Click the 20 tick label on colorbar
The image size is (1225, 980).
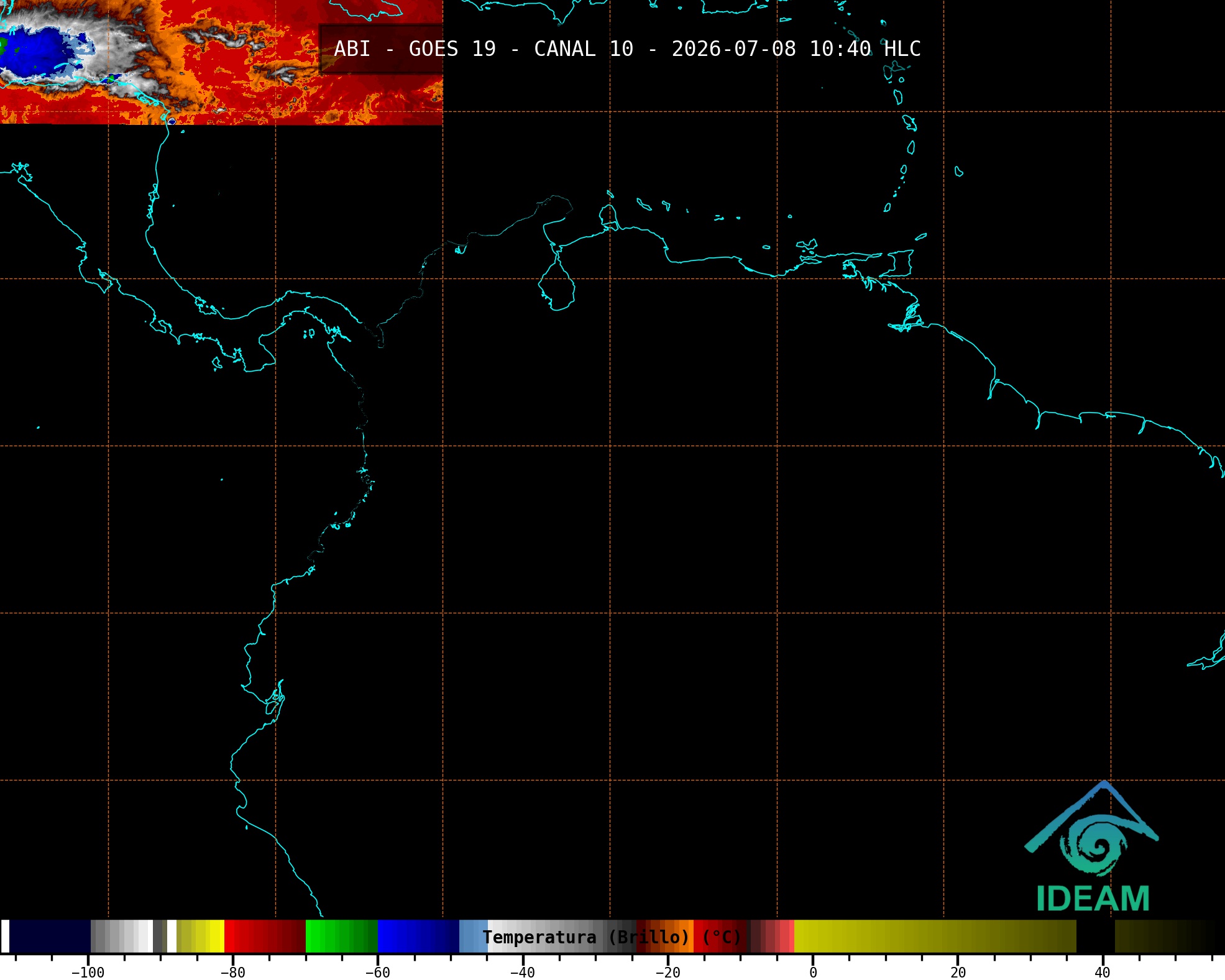958,973
